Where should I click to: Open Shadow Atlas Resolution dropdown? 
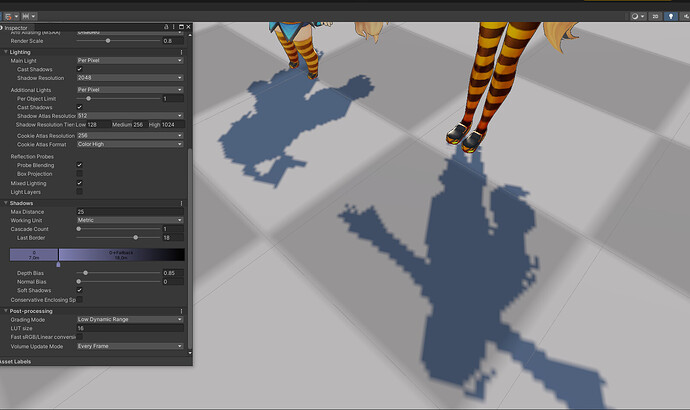(x=130, y=116)
